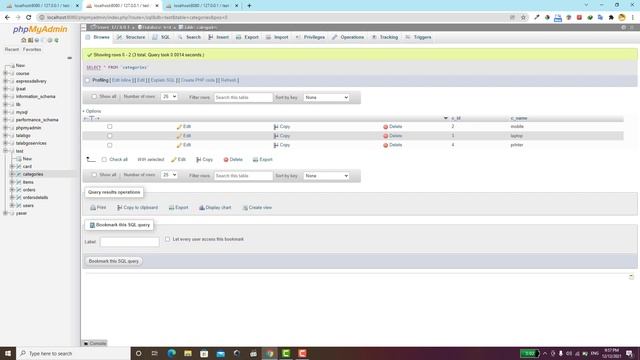Screen dimensions: 640x360
Task: Click Create view
Action: 257,207
